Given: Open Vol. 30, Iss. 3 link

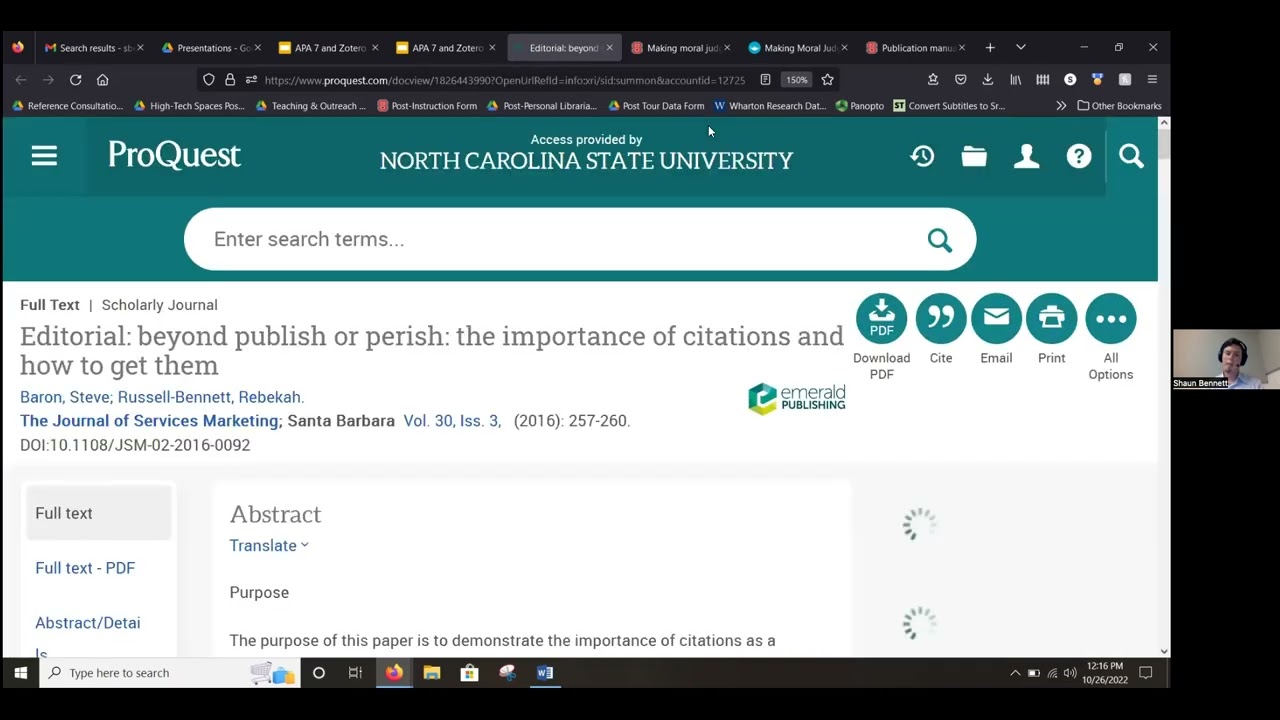Looking at the screenshot, I should pos(451,421).
